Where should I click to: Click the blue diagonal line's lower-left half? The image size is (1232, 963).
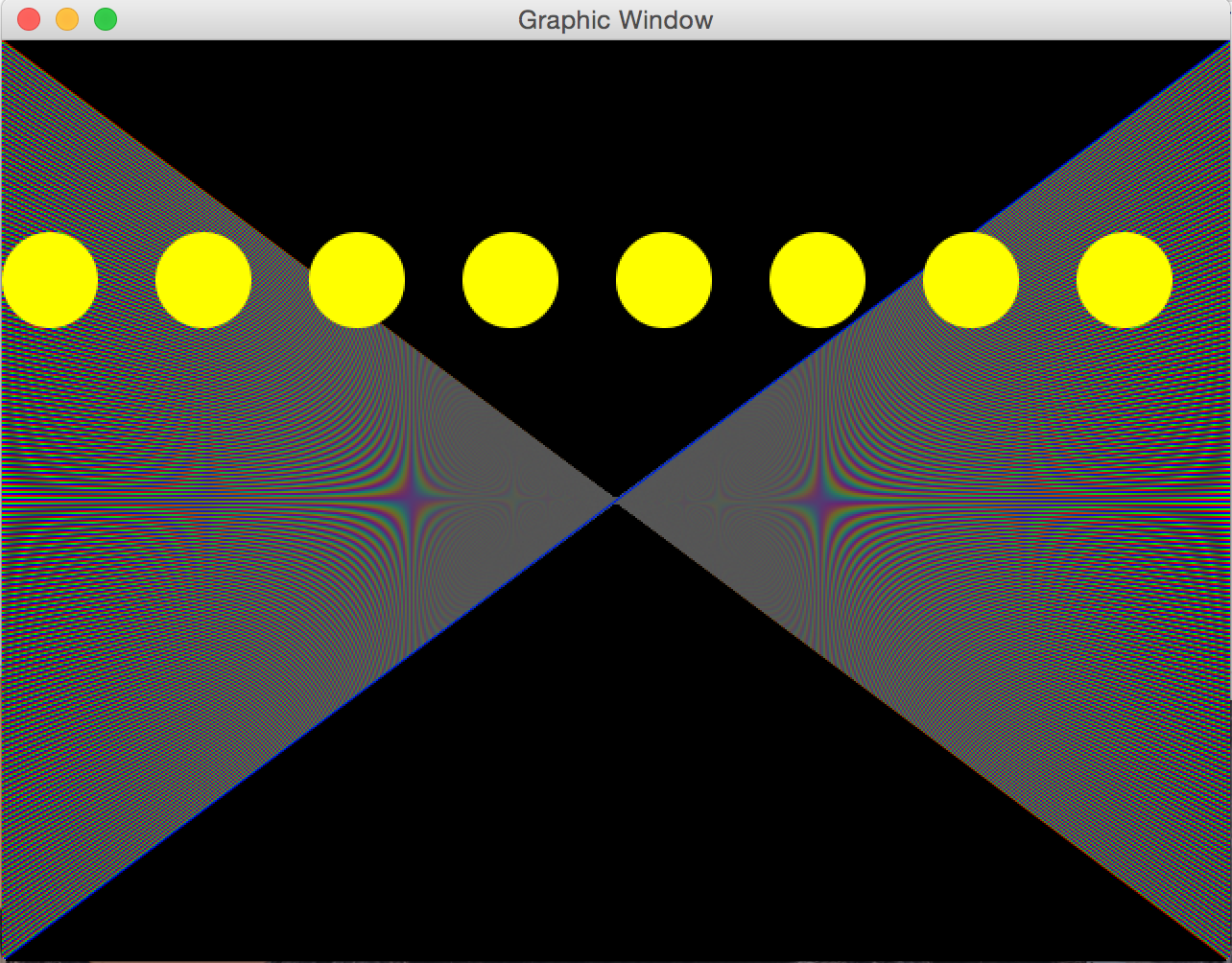pyautogui.click(x=307, y=730)
